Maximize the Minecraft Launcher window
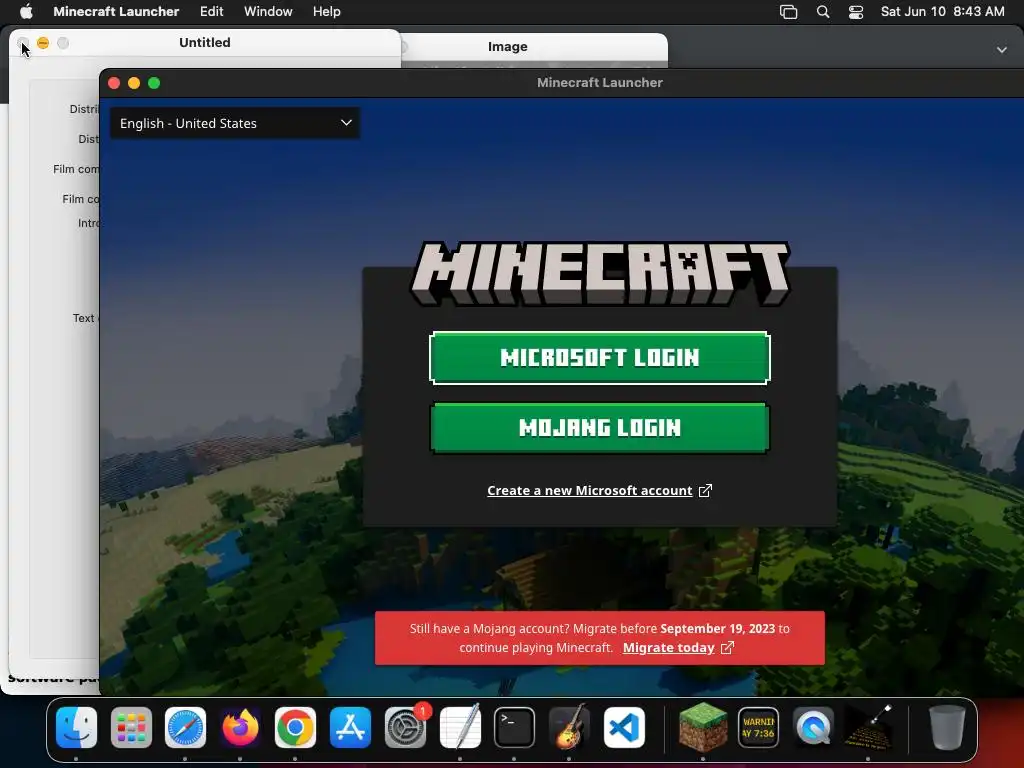Image resolution: width=1024 pixels, height=768 pixels. [154, 83]
